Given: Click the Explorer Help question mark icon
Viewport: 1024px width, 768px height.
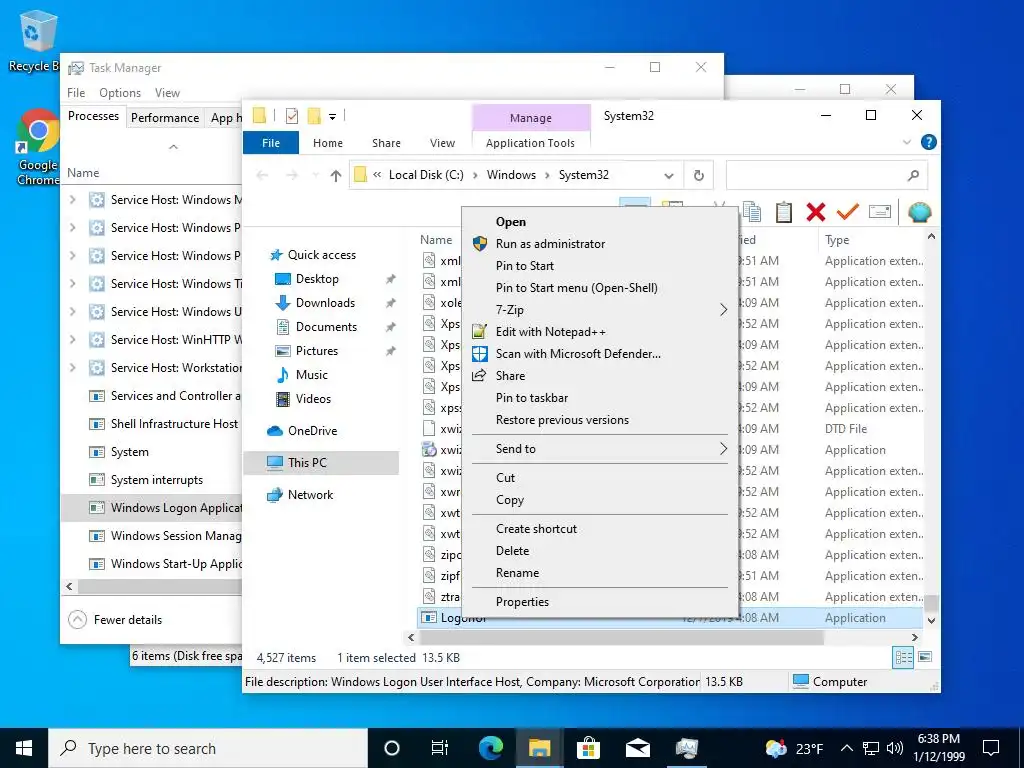Looking at the screenshot, I should [x=928, y=142].
